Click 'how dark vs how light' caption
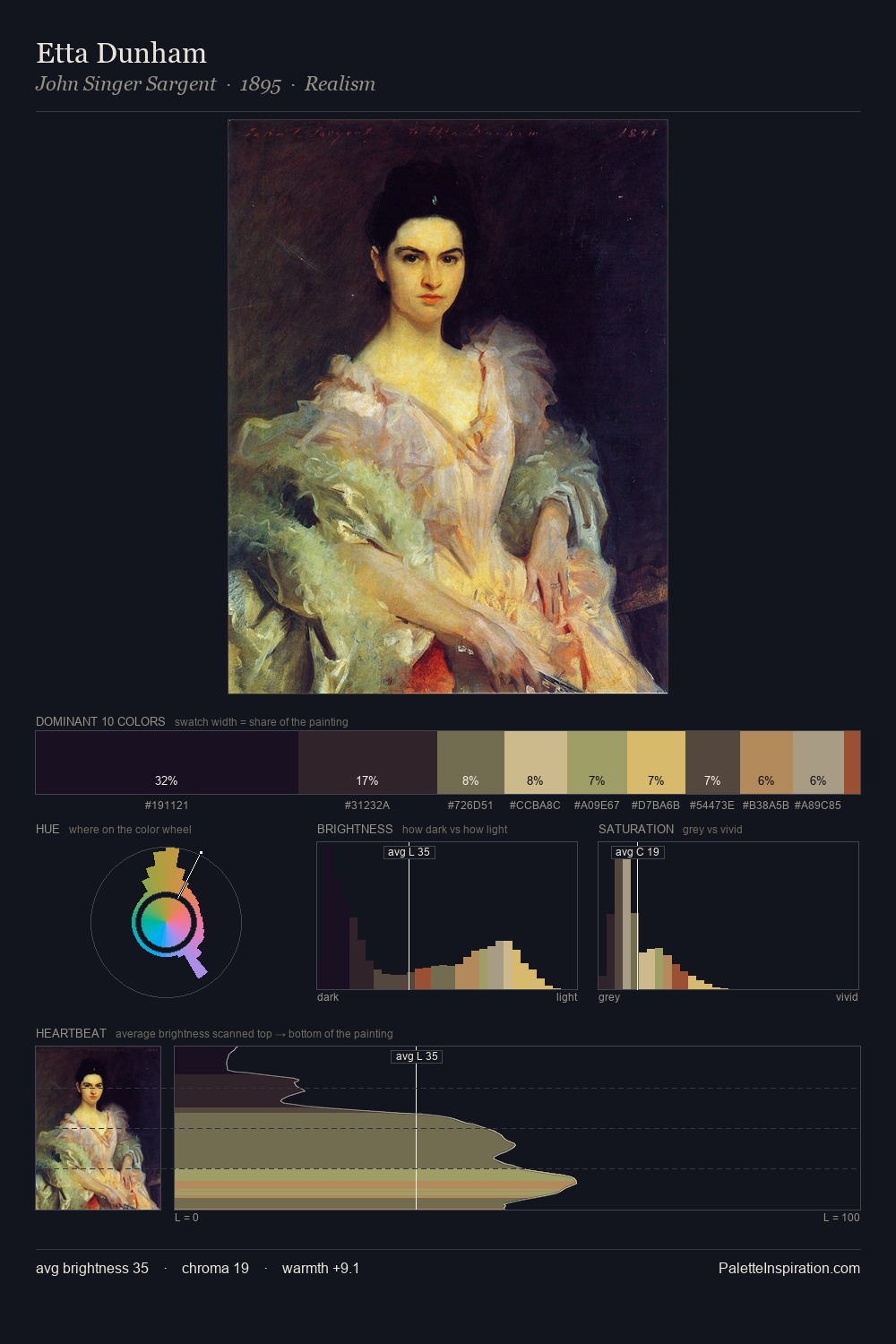This screenshot has height=1344, width=896. point(455,830)
